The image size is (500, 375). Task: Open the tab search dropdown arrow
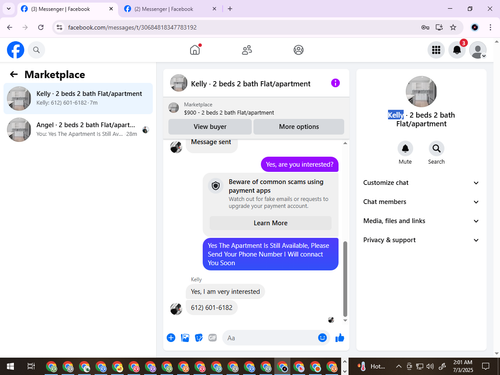9,9
